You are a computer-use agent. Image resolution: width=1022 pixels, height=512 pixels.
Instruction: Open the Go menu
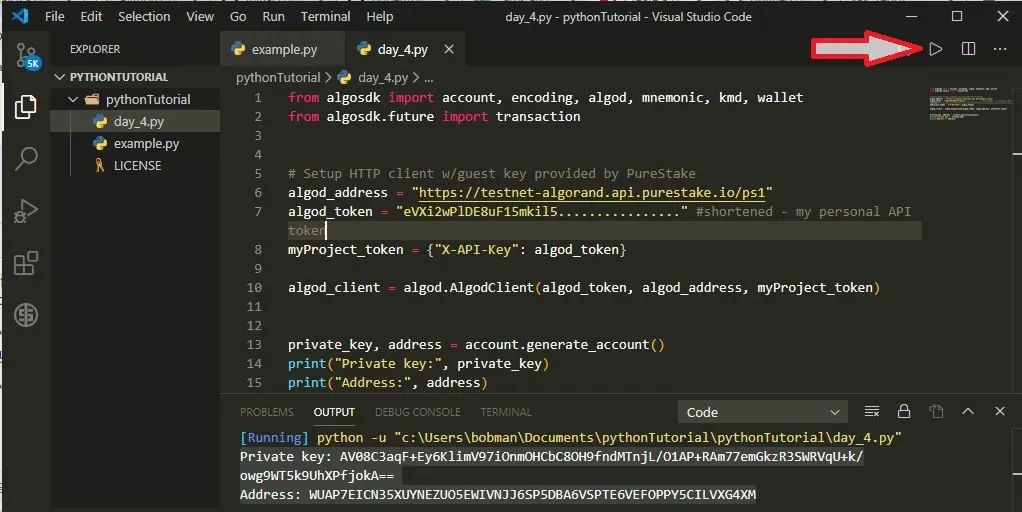[238, 16]
